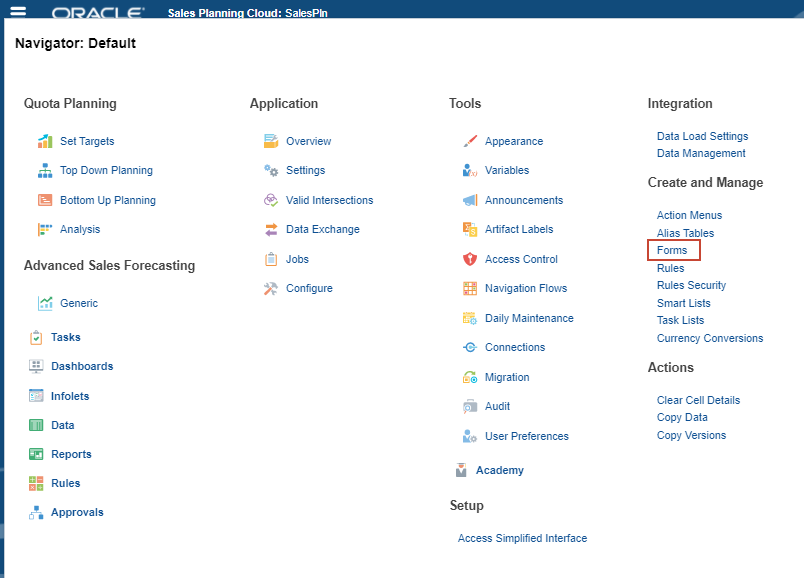Open Data Management under Integration
Screen dimensions: 804x578
point(701,153)
